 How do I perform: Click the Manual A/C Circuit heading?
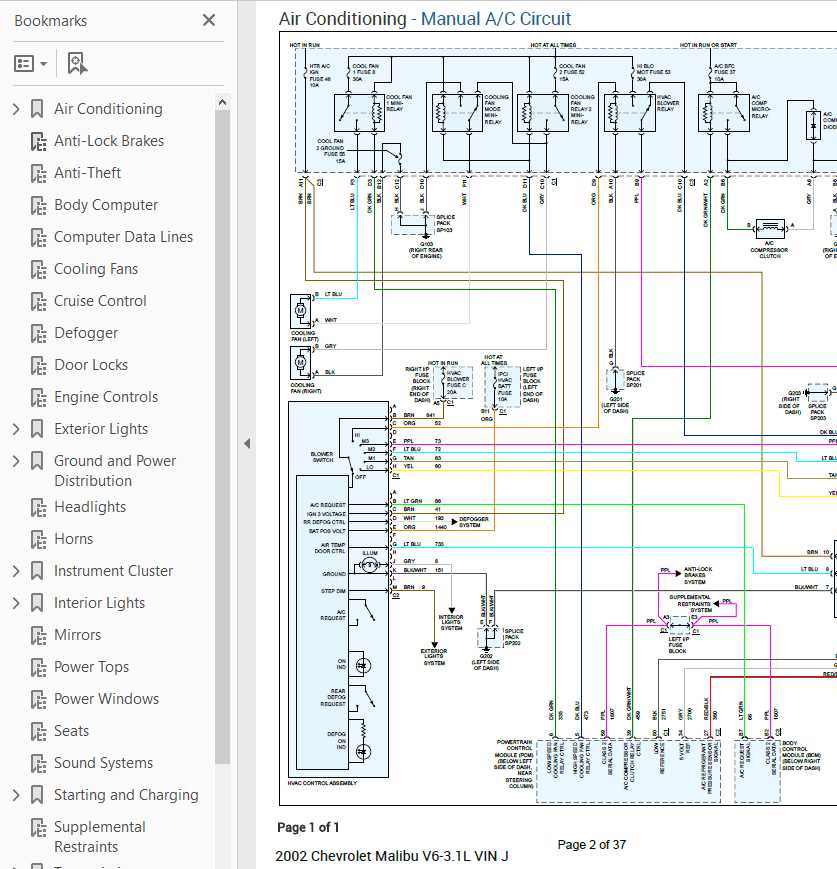[496, 19]
